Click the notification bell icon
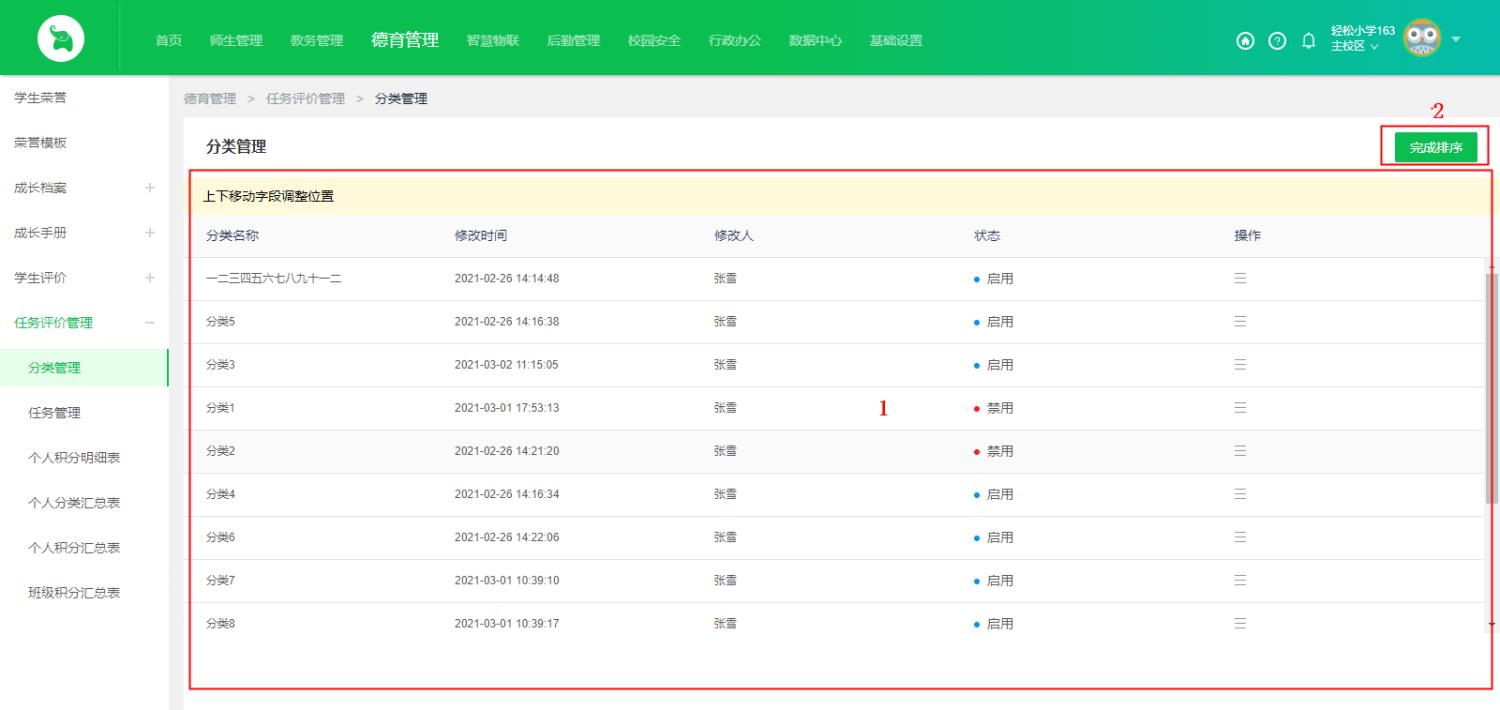1500x710 pixels. (1308, 41)
